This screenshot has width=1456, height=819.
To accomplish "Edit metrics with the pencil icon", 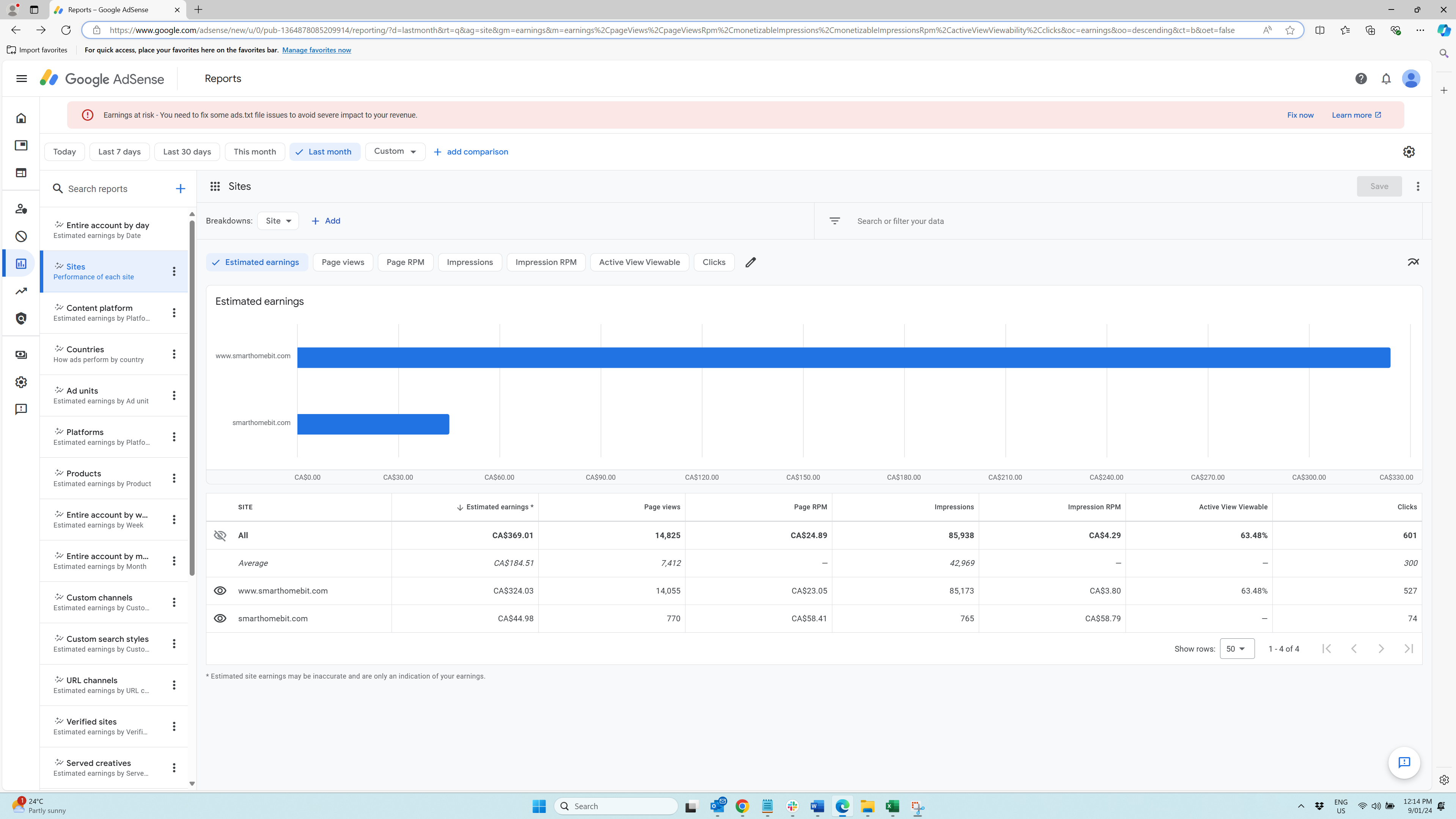I will tap(751, 263).
